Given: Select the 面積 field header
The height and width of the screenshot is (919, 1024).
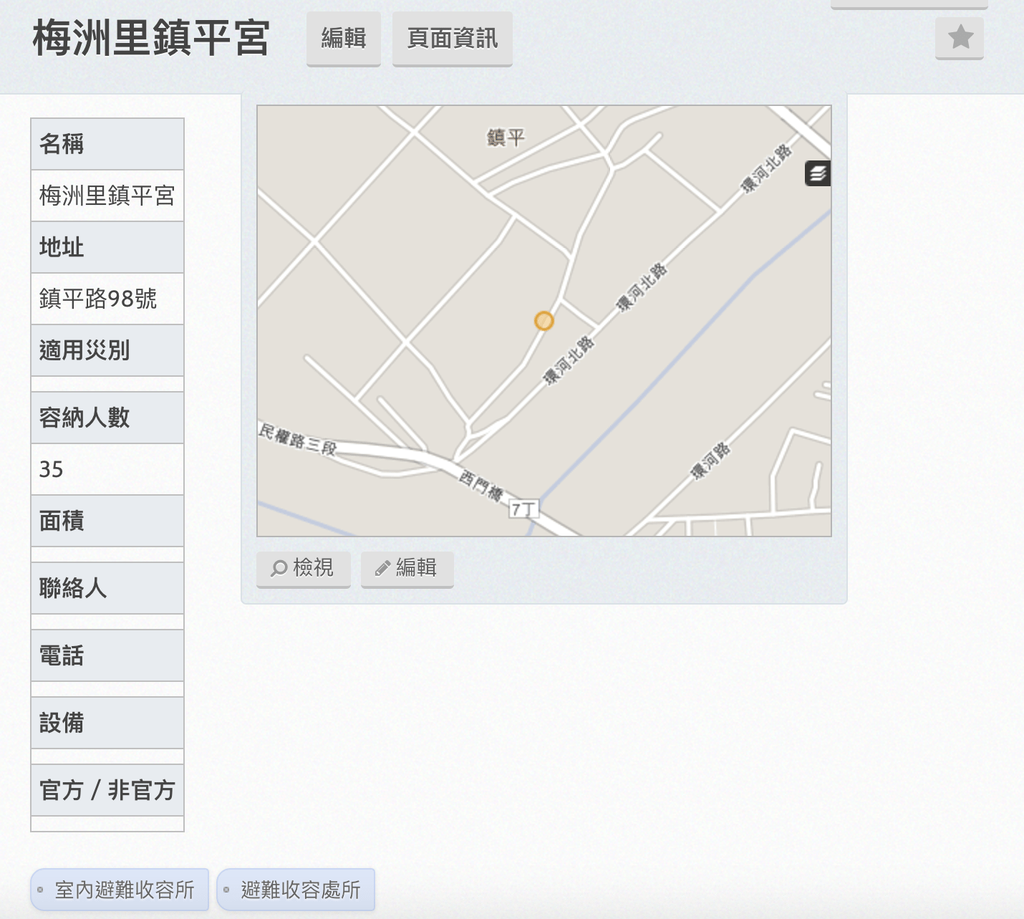Looking at the screenshot, I should coord(107,521).
